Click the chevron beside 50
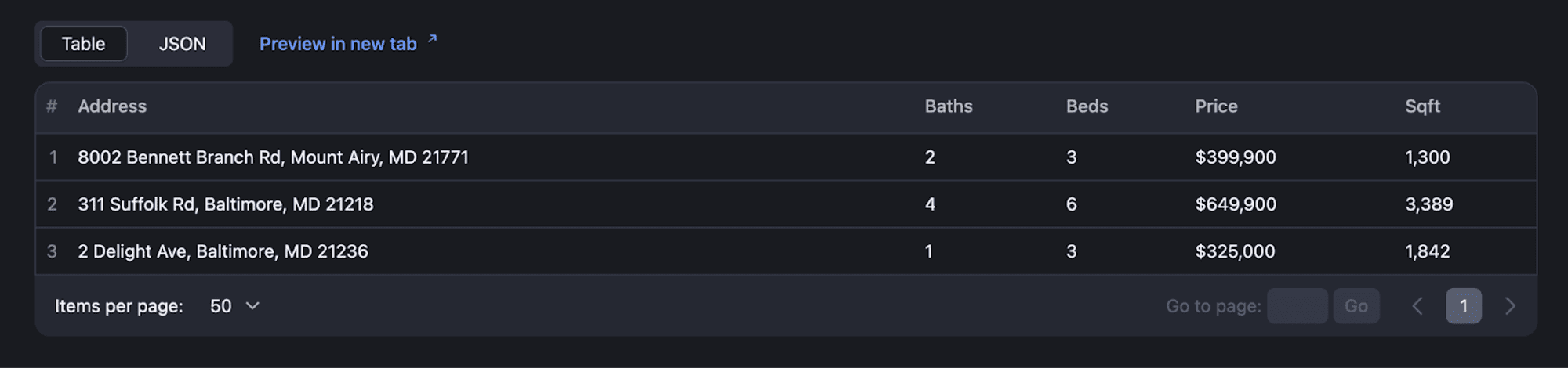 coord(252,306)
